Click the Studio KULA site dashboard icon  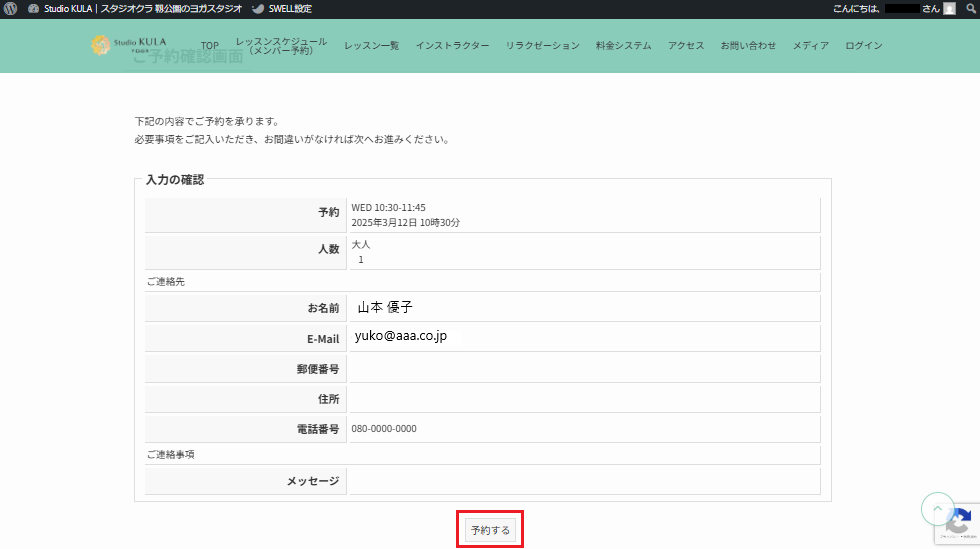(x=34, y=9)
